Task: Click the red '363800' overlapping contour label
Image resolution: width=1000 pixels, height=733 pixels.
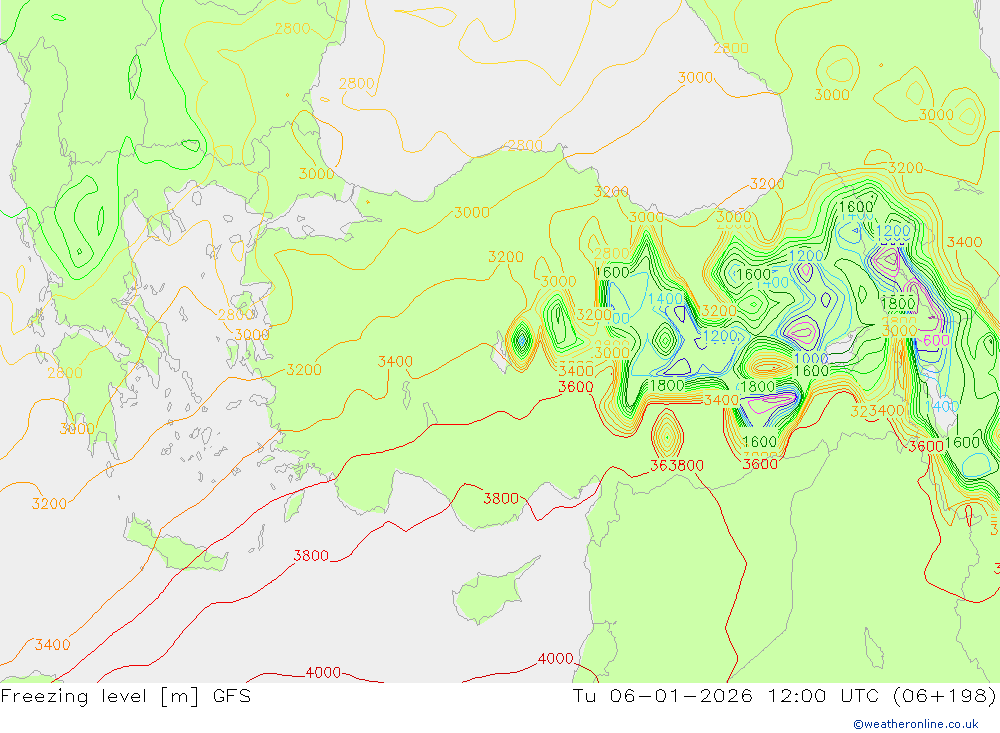Action: pos(677,466)
